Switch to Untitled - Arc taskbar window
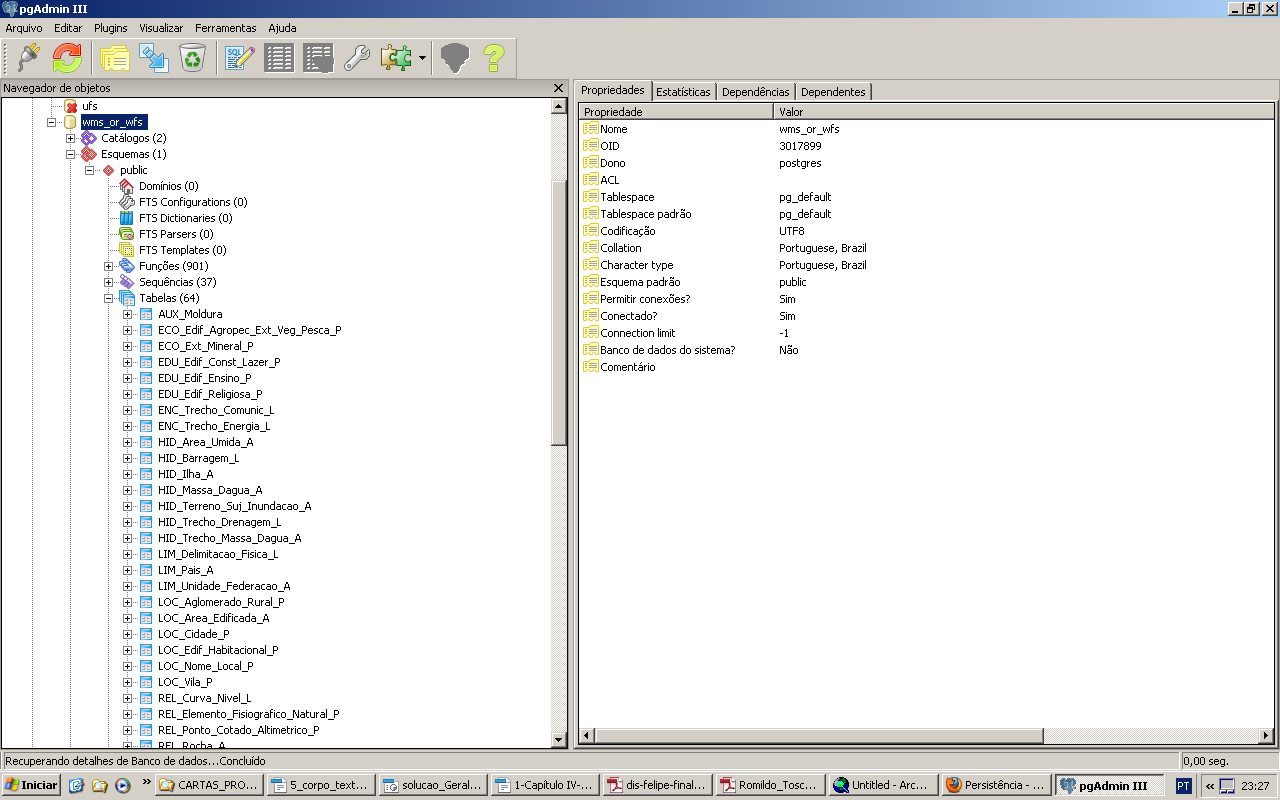 tap(883, 785)
